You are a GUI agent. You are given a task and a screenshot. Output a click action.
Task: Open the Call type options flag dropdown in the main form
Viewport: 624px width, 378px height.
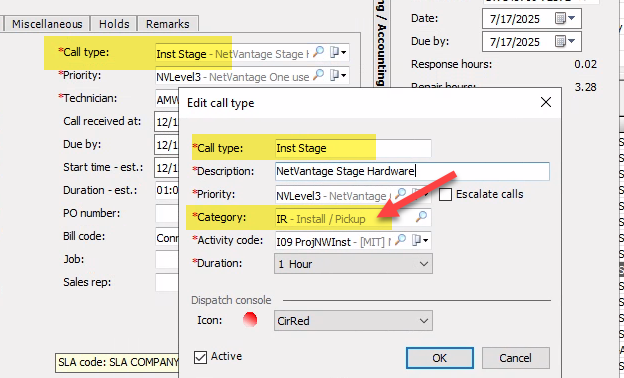pyautogui.click(x=338, y=52)
